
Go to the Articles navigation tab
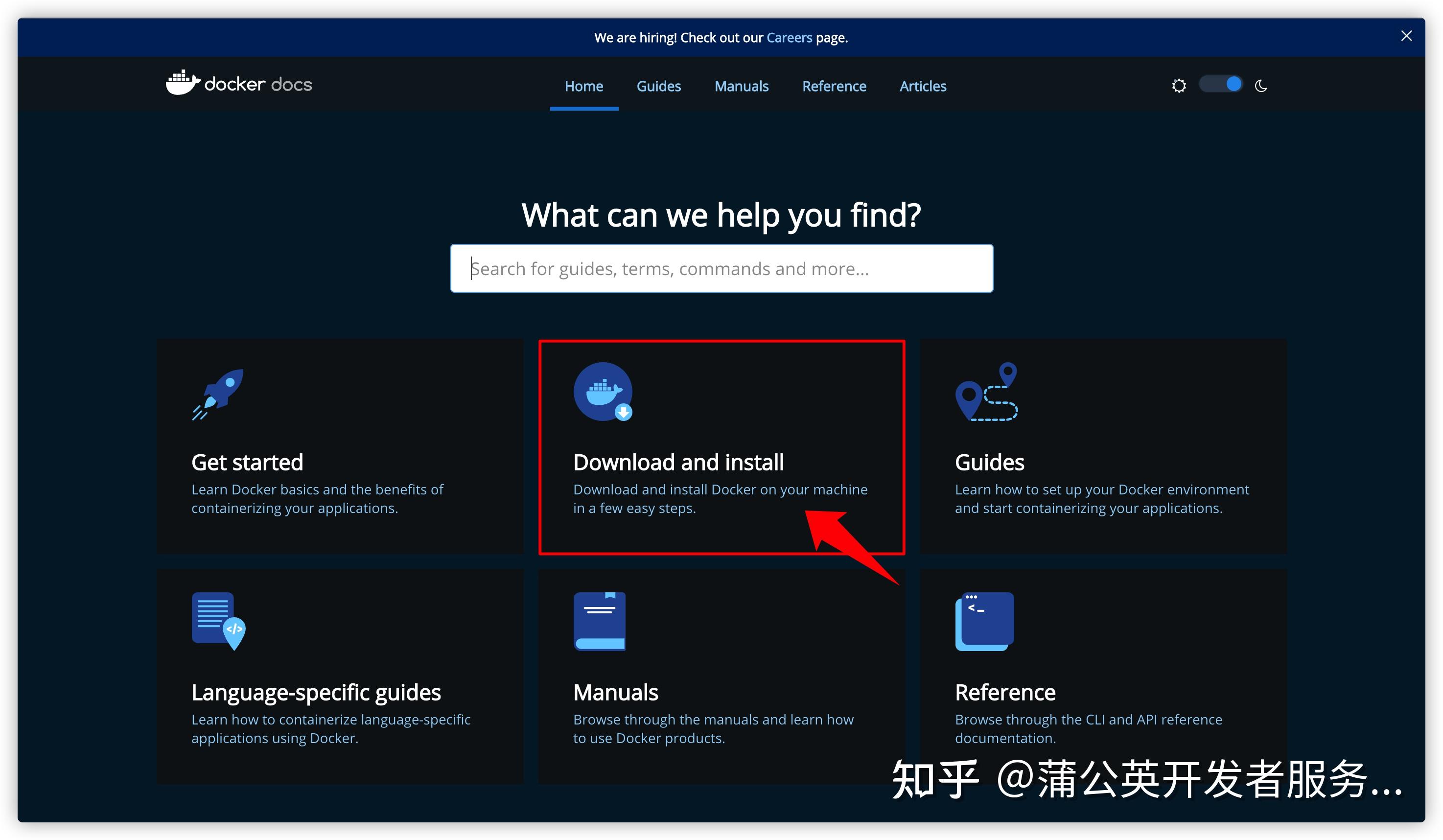(923, 87)
